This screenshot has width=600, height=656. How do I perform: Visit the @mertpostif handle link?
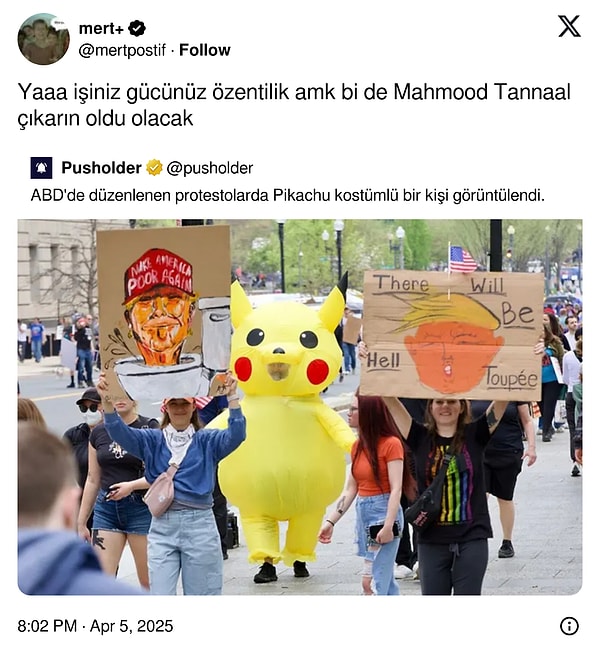click(122, 51)
